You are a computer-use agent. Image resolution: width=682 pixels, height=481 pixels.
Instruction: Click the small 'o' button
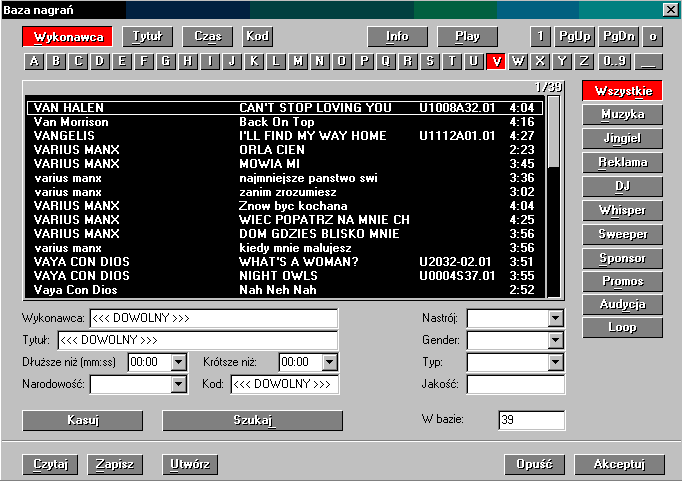(653, 37)
